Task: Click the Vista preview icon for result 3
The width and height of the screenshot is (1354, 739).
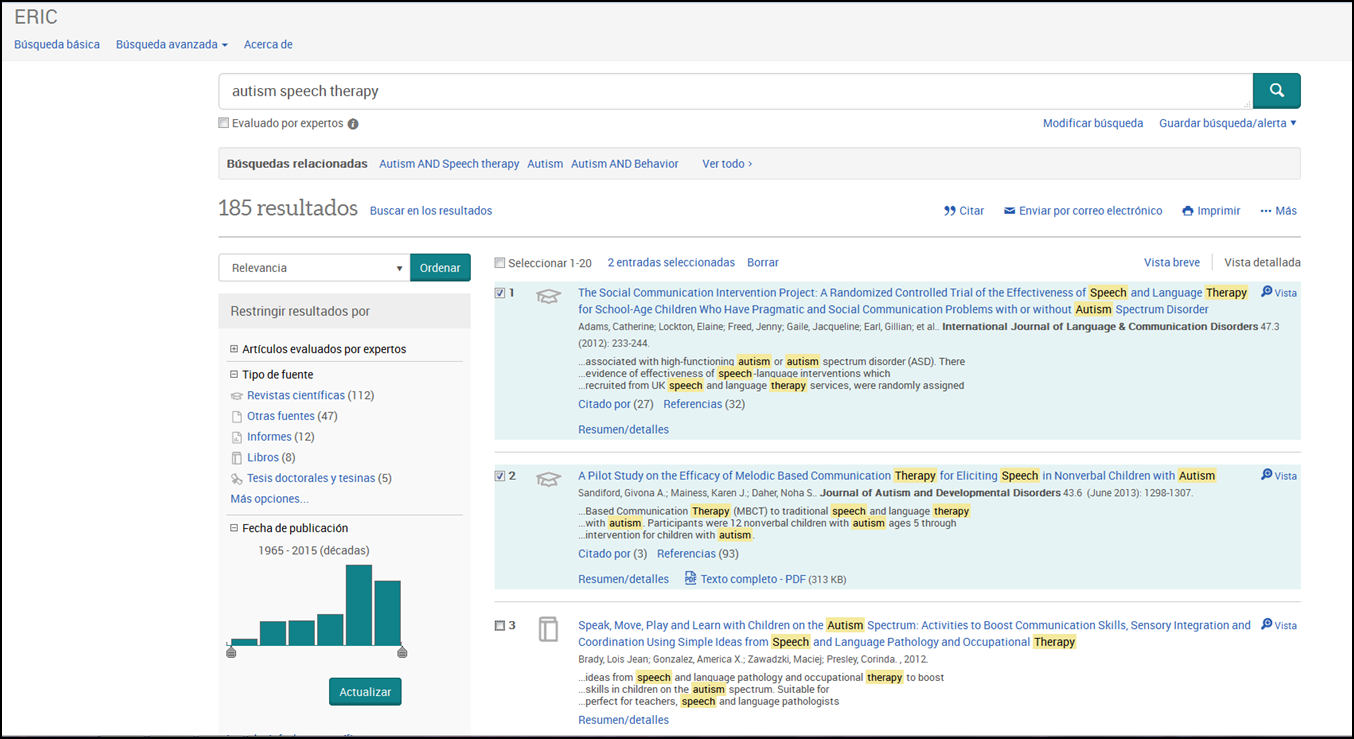Action: tap(1267, 624)
